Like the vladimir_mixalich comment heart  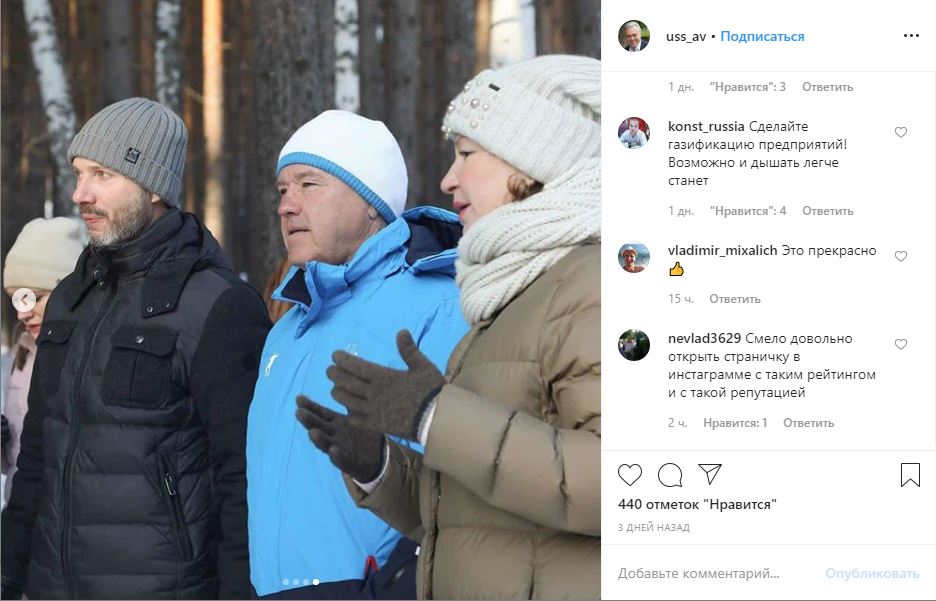click(901, 256)
